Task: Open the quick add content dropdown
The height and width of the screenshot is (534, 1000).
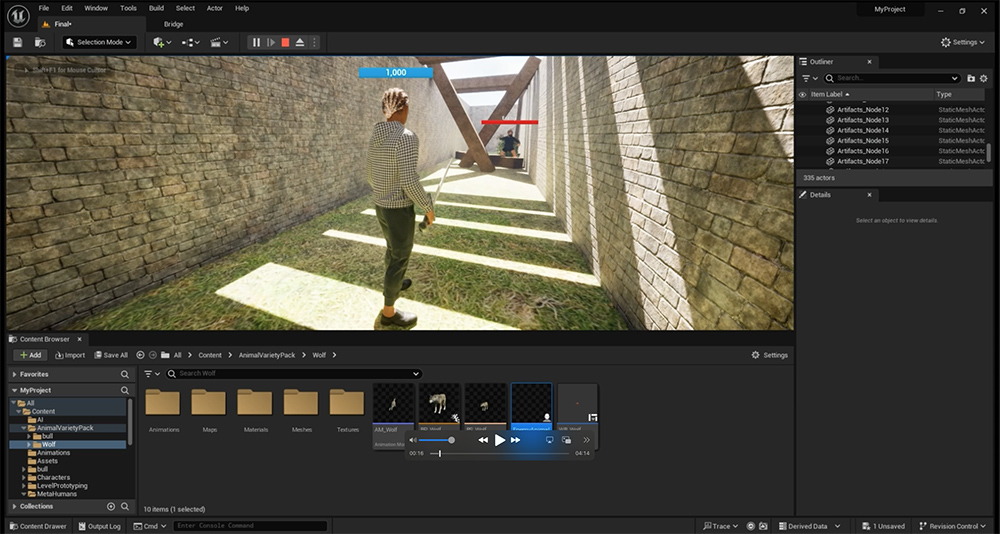Action: pyautogui.click(x=163, y=42)
